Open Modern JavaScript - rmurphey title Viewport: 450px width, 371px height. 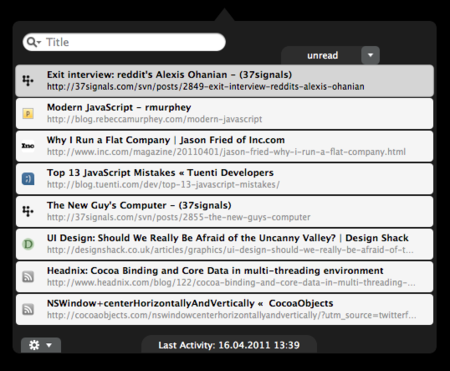(x=119, y=107)
